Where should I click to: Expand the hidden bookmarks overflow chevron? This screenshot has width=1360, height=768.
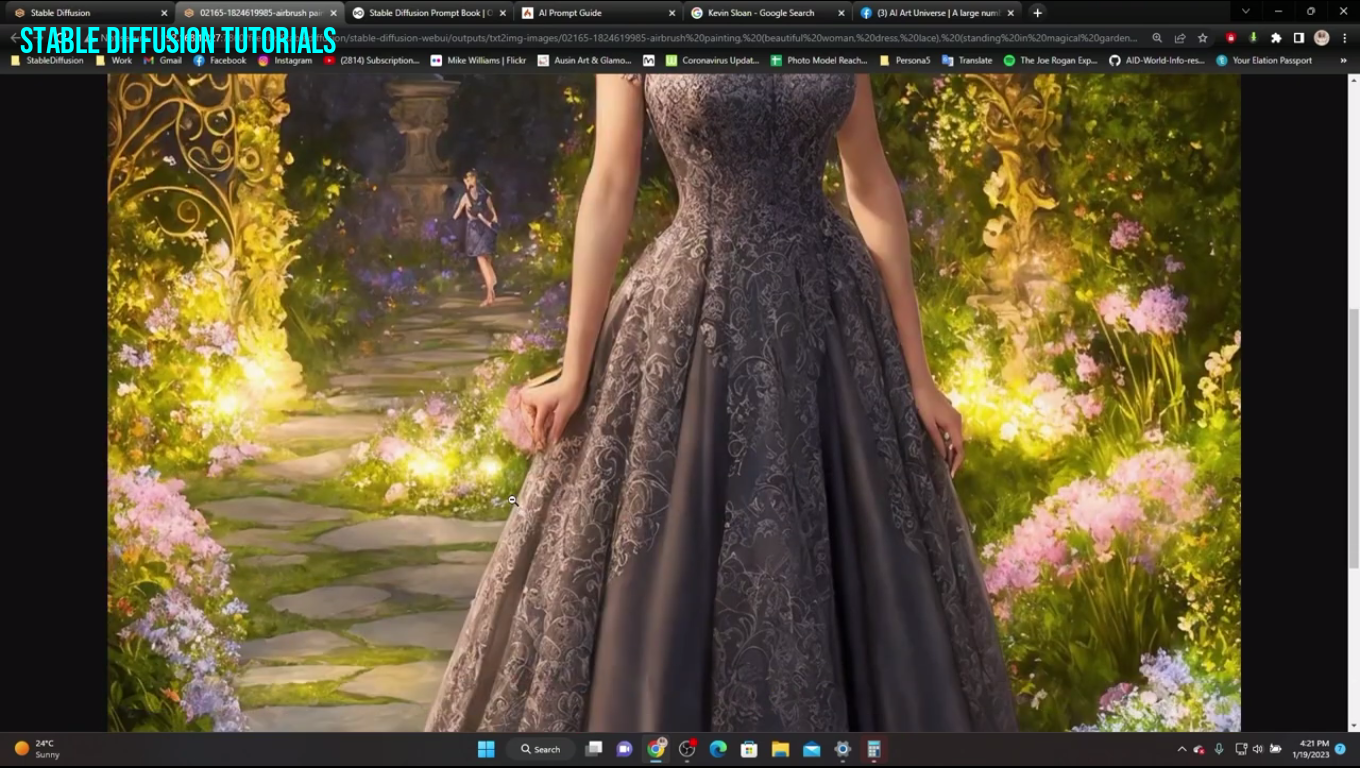pyautogui.click(x=1344, y=60)
